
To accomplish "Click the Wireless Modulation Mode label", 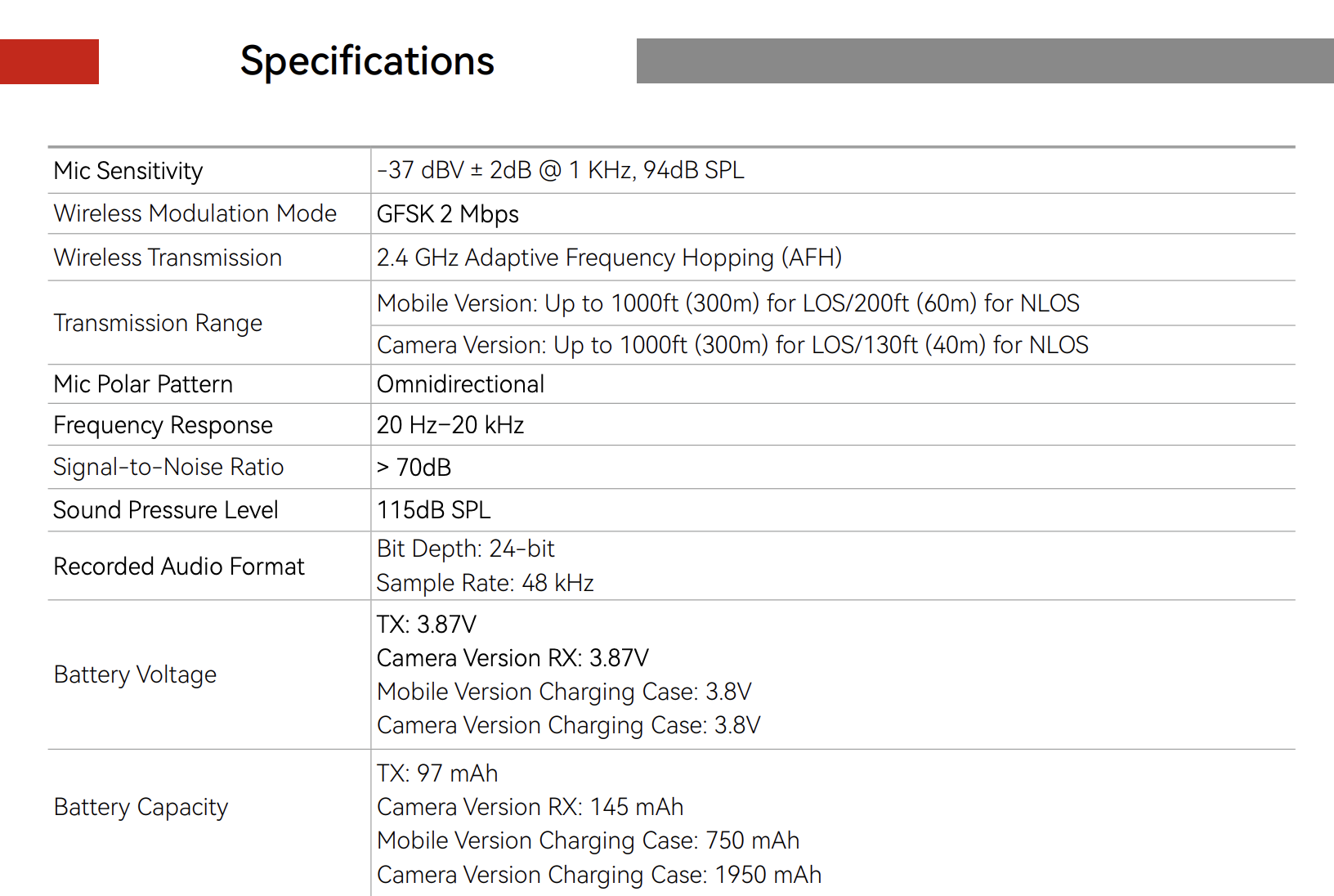I will (195, 213).
